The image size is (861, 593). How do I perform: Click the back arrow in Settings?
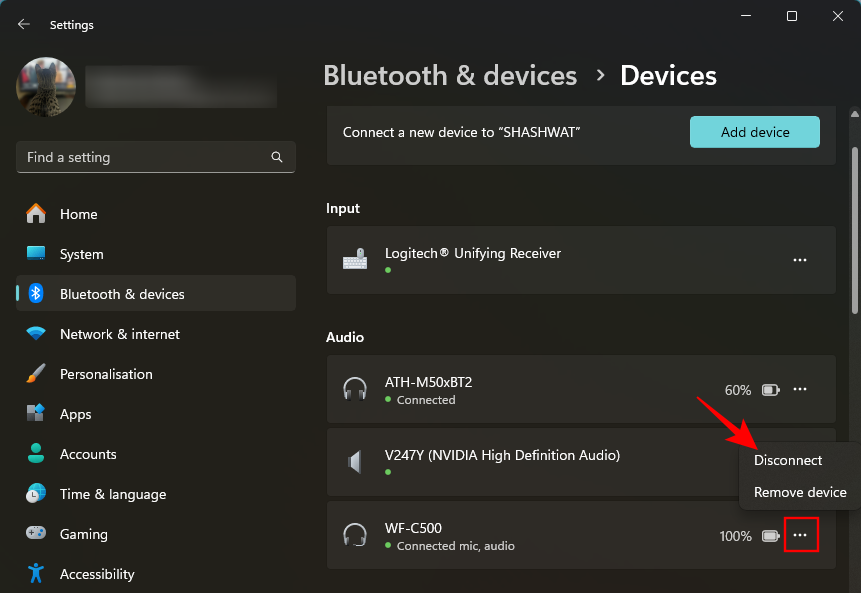click(24, 24)
